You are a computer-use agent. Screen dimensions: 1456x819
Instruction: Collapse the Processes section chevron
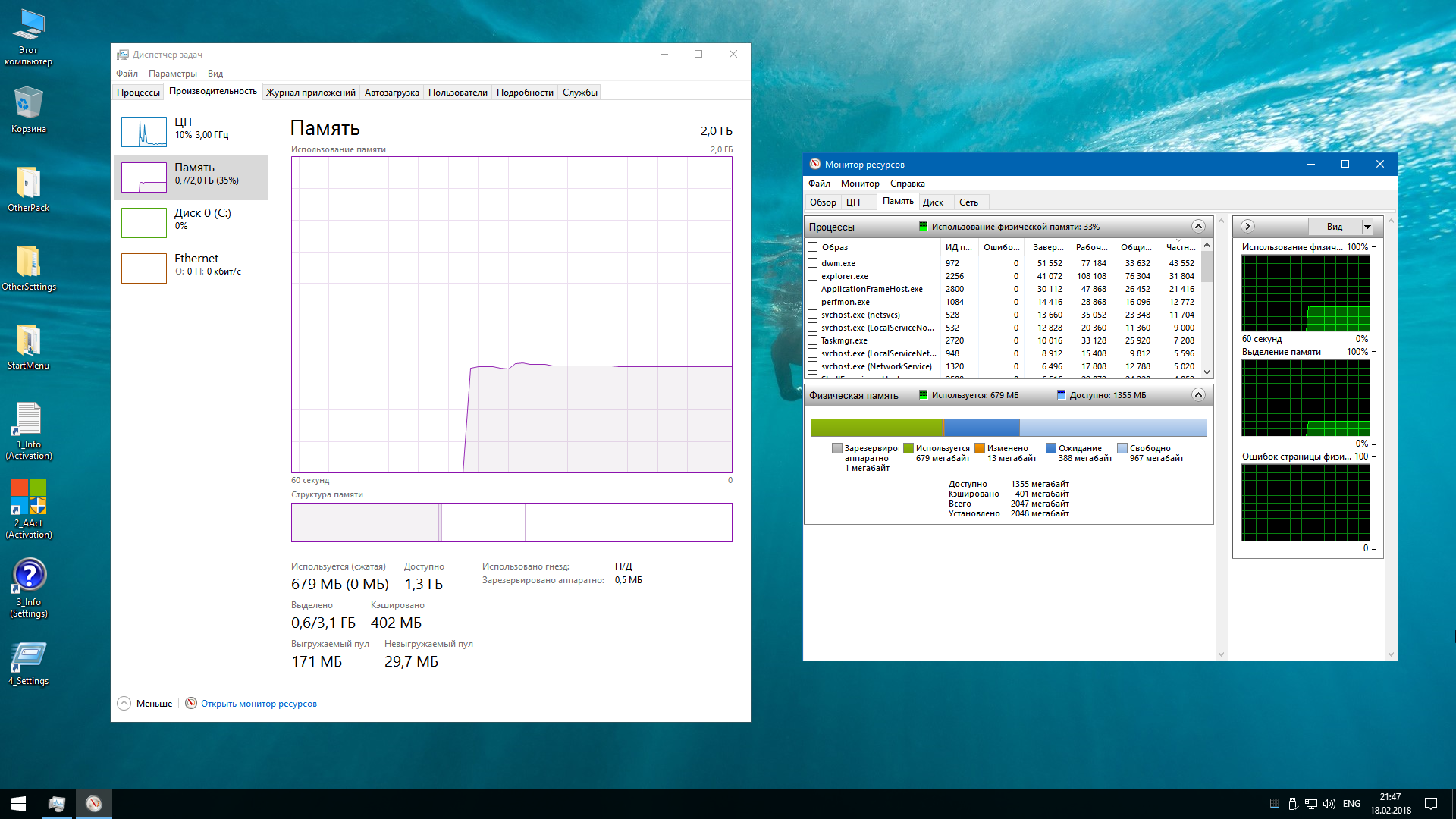coord(1198,227)
